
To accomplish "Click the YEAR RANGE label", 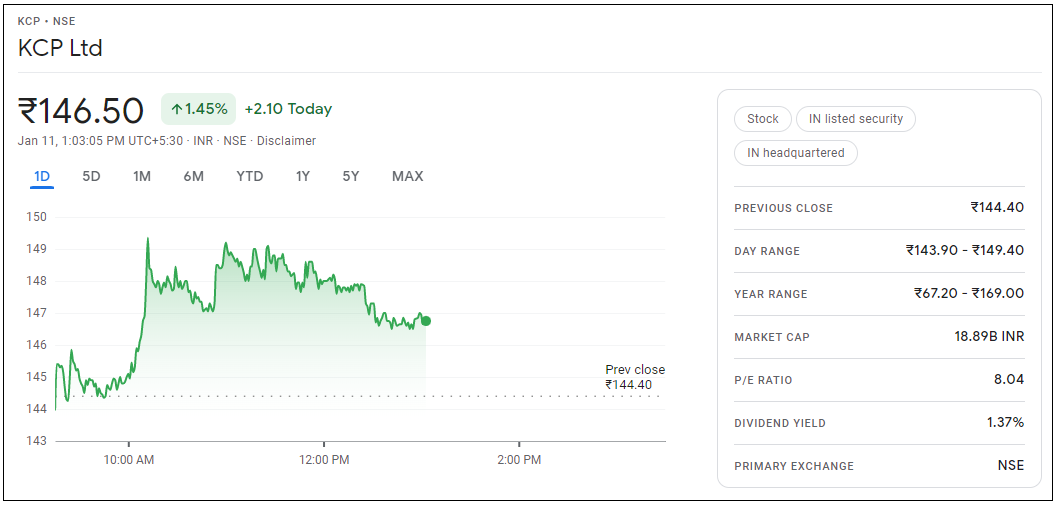I will (771, 295).
